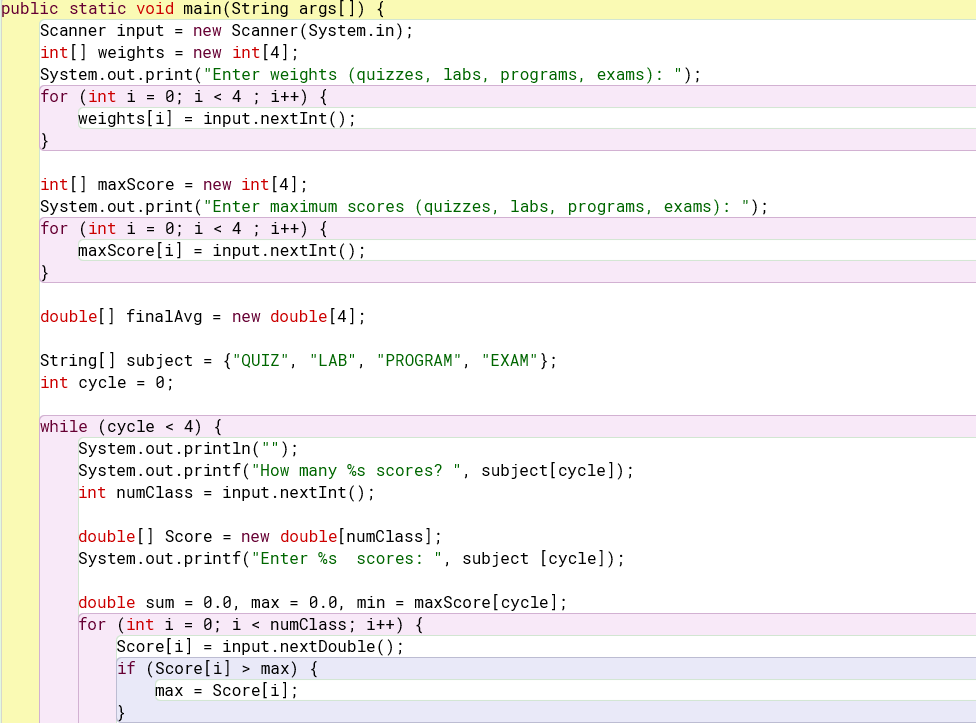Image resolution: width=976 pixels, height=723 pixels.
Task: Click the 'int[] weights = new int[4];' line
Action: [169, 53]
